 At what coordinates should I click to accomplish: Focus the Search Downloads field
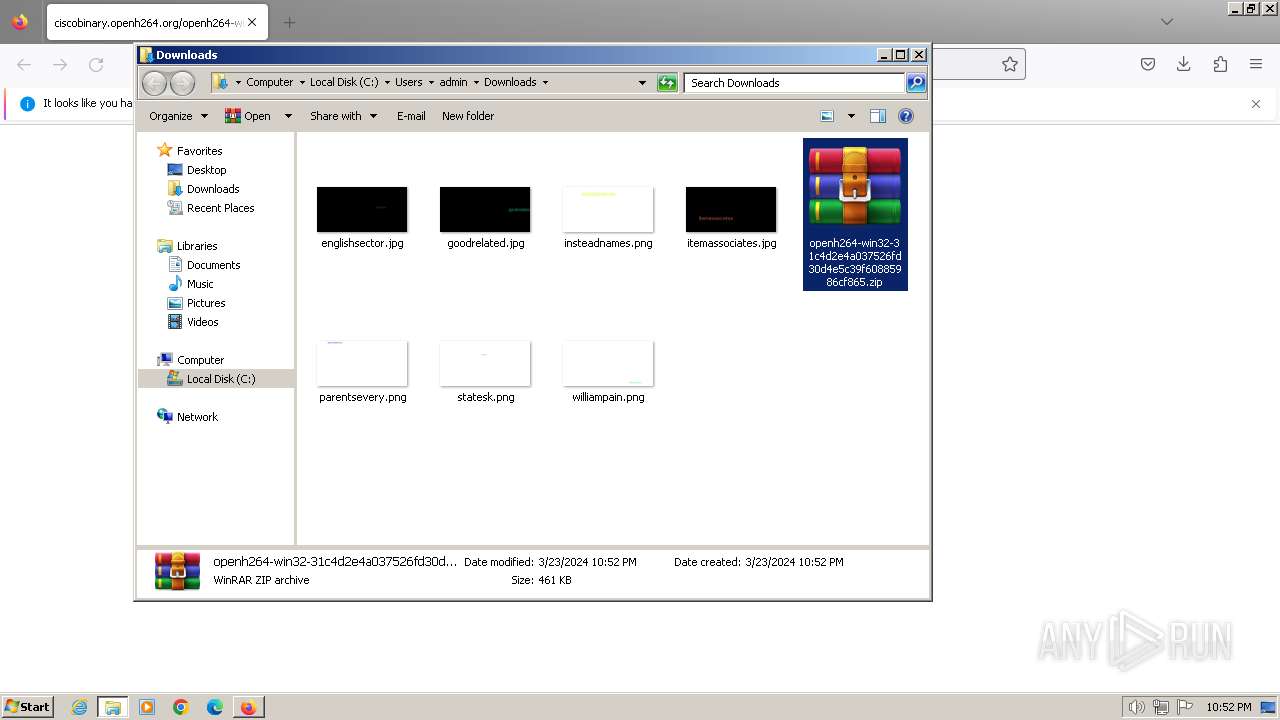795,83
